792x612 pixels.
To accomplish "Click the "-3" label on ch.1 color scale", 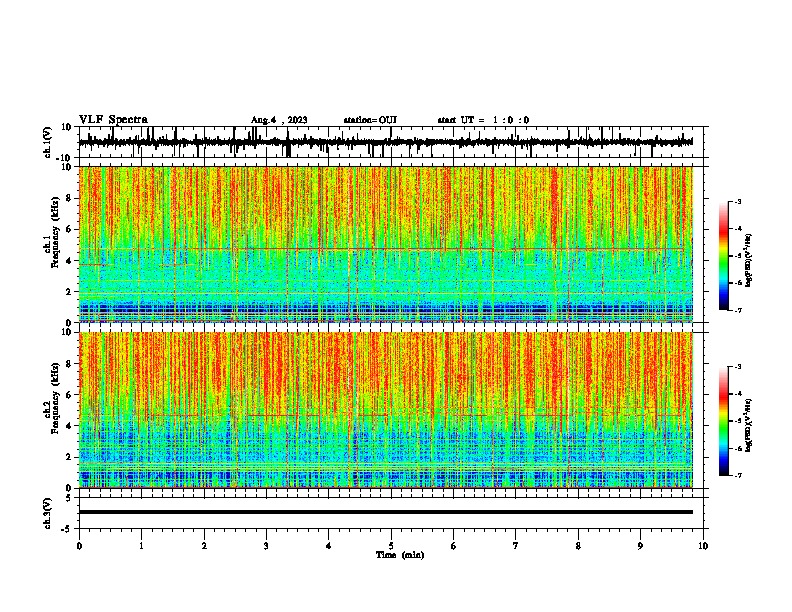I will point(737,201).
